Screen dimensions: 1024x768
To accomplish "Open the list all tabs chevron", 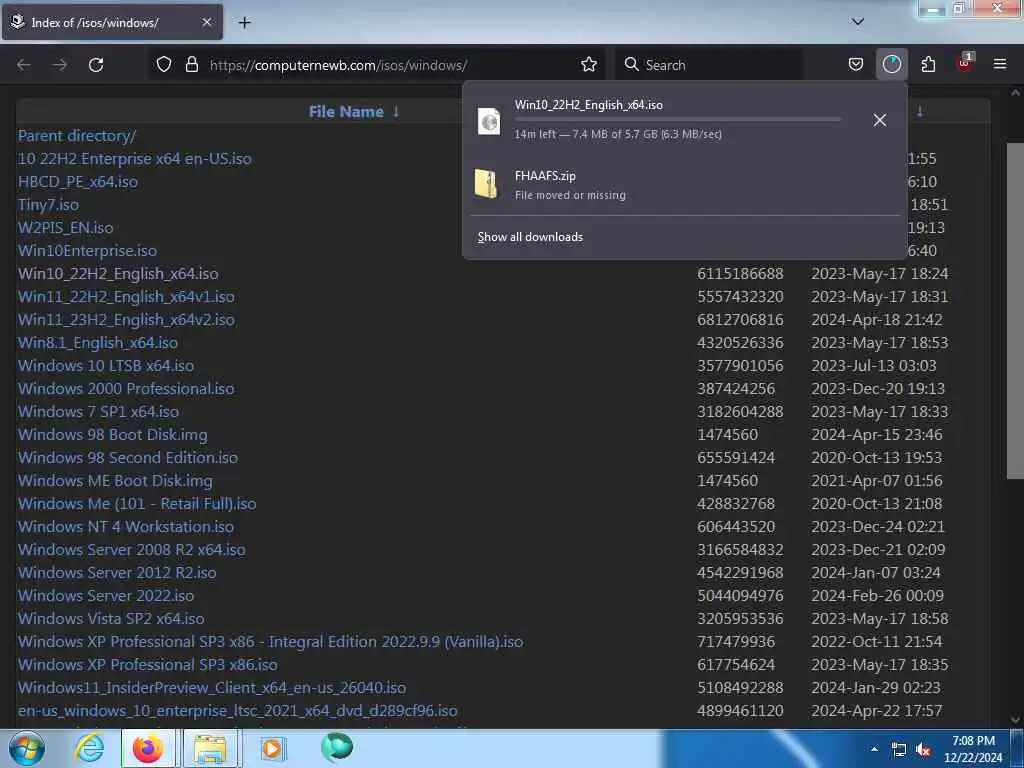I will click(858, 22).
